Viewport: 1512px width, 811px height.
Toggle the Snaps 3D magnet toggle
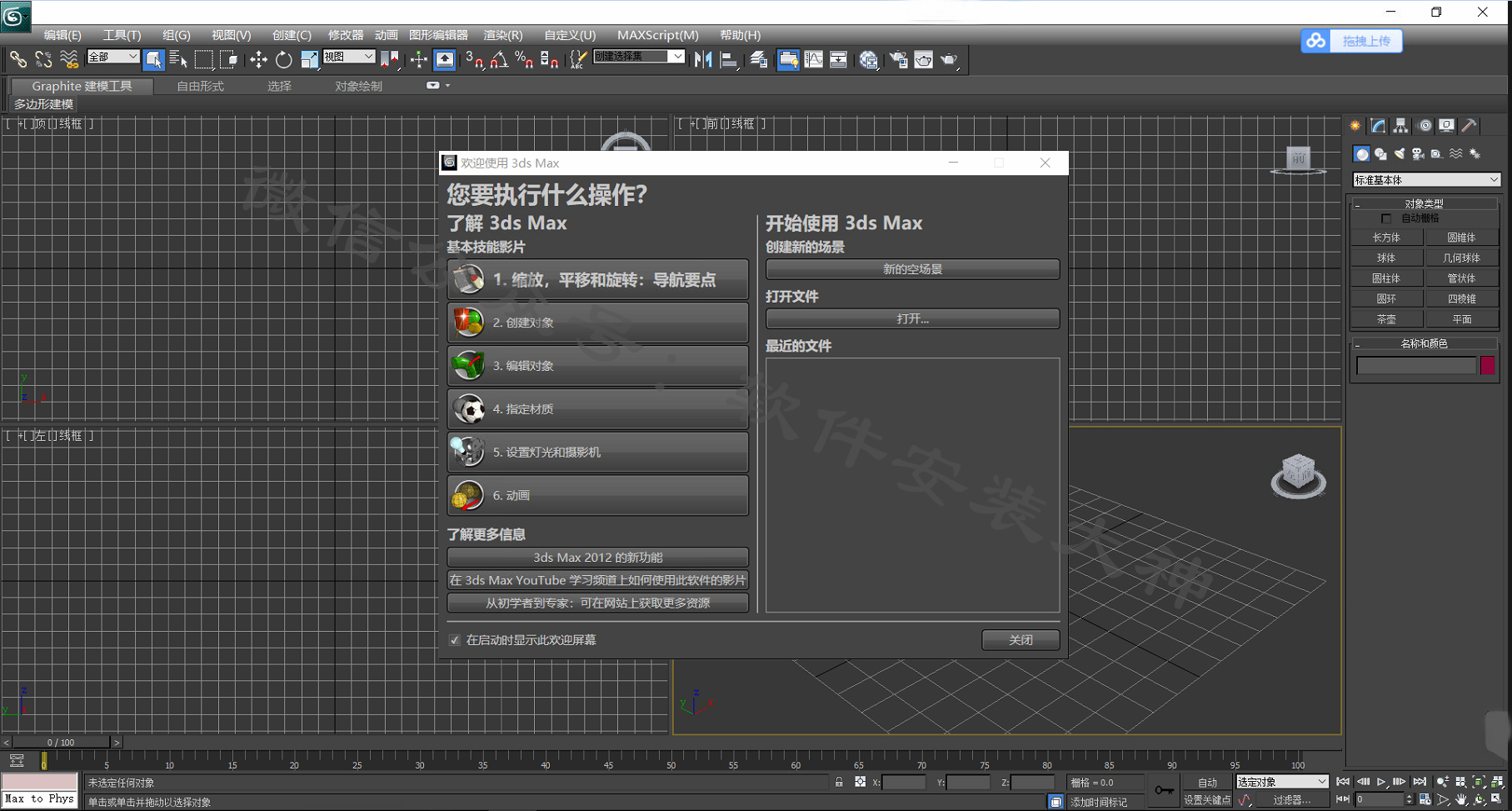475,59
